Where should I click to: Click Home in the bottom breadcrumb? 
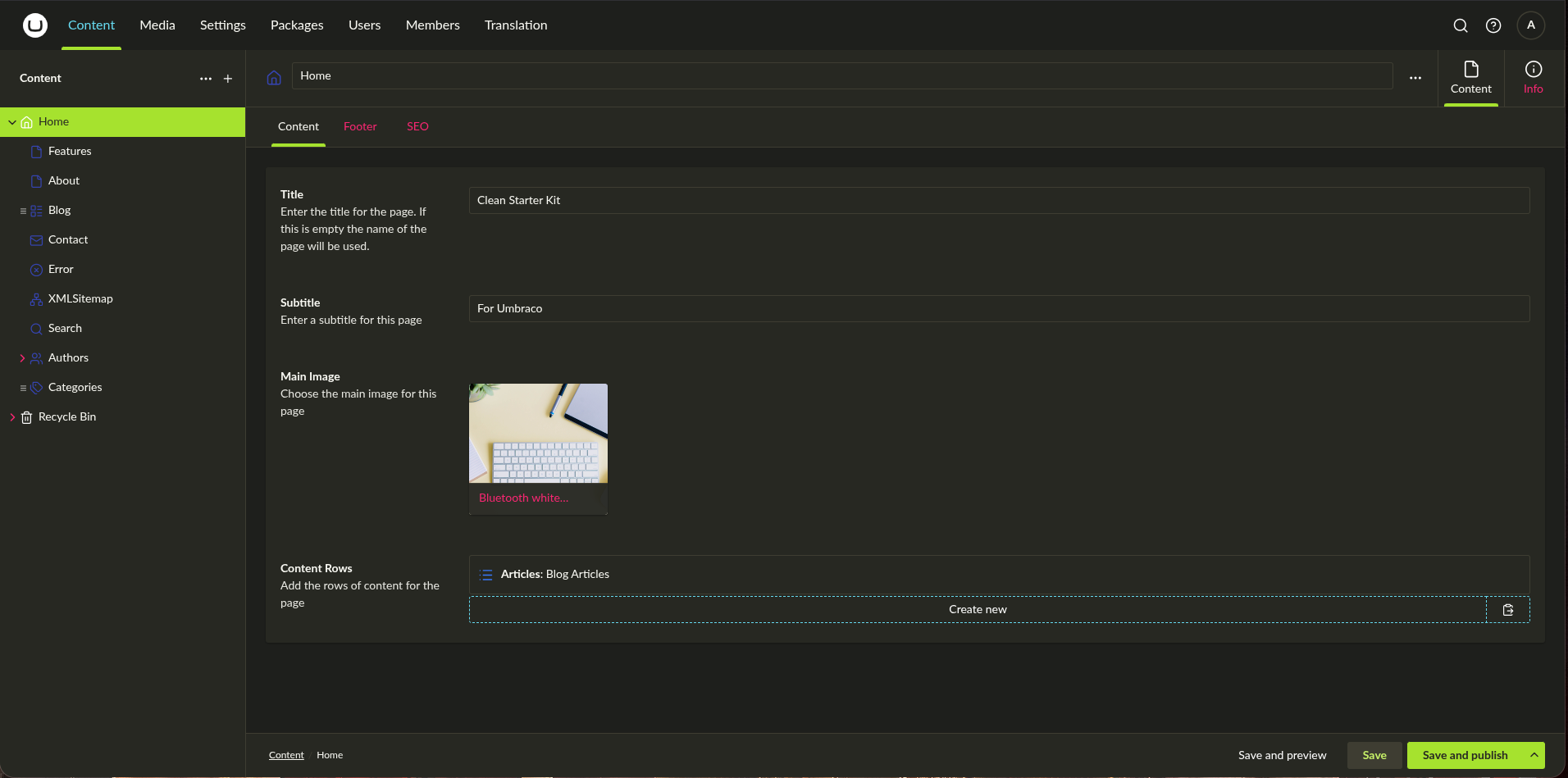330,755
